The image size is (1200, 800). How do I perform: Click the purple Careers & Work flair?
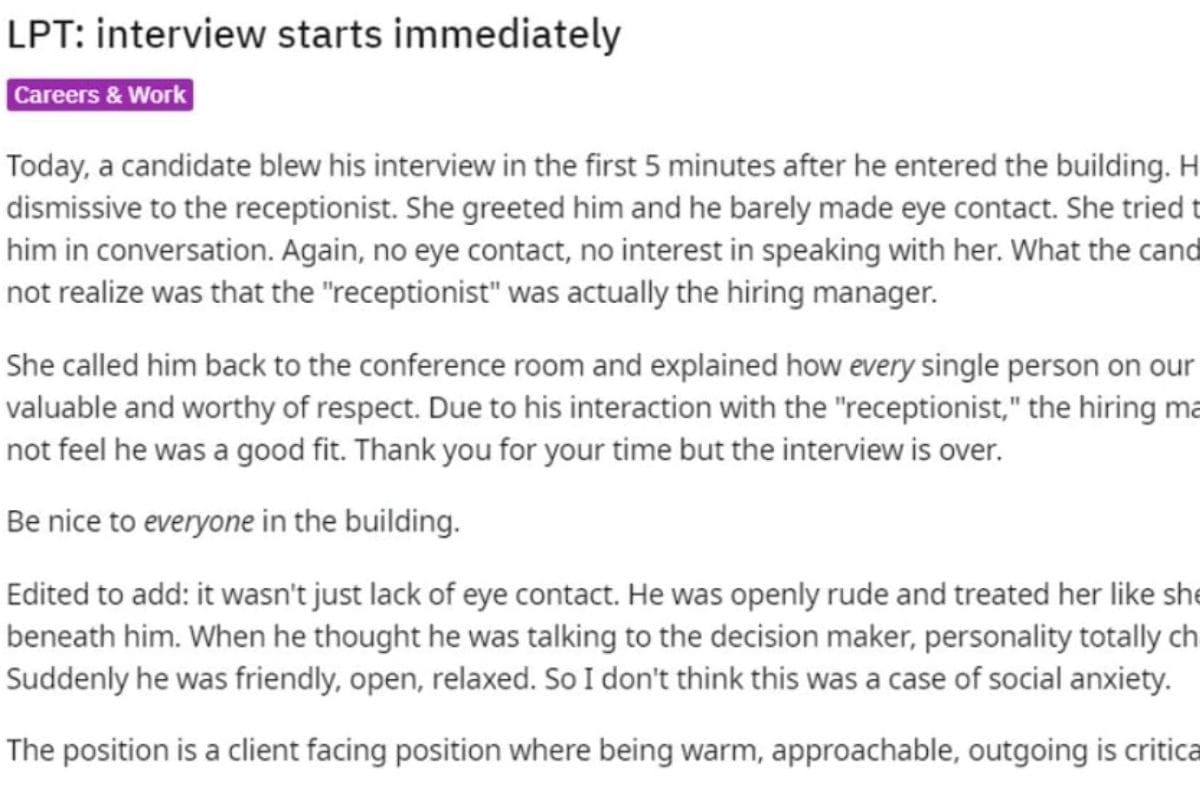pos(100,95)
